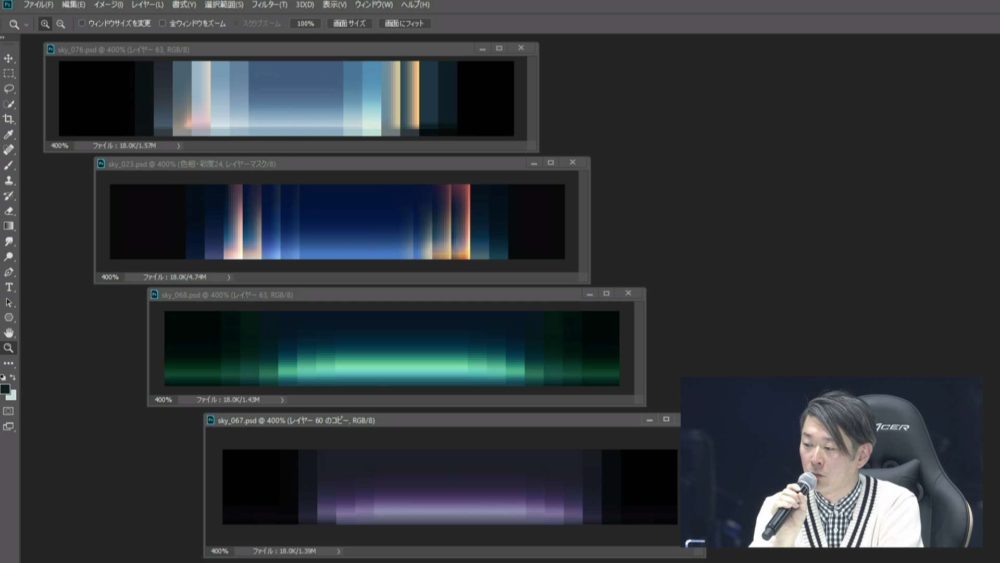Open the レイヤー menu
Screen dimensions: 1000x563
coord(147,5)
